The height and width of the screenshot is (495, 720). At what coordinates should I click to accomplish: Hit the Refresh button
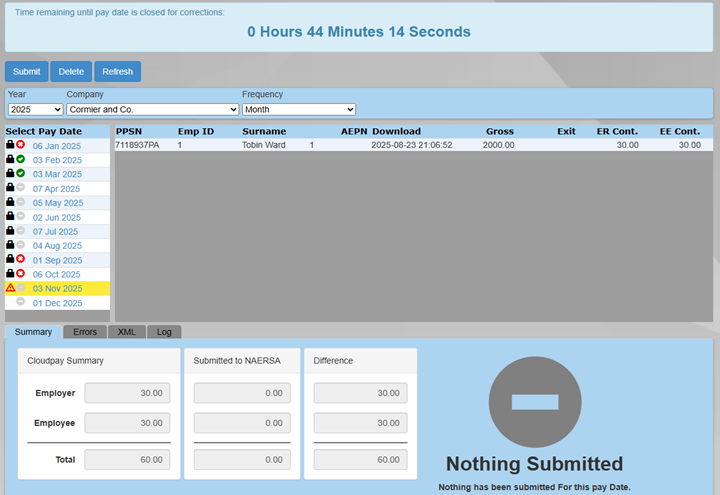pyautogui.click(x=117, y=72)
